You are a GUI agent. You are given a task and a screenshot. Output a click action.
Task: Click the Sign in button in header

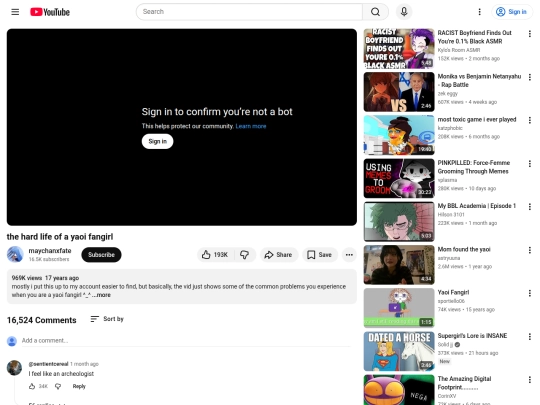click(x=511, y=12)
